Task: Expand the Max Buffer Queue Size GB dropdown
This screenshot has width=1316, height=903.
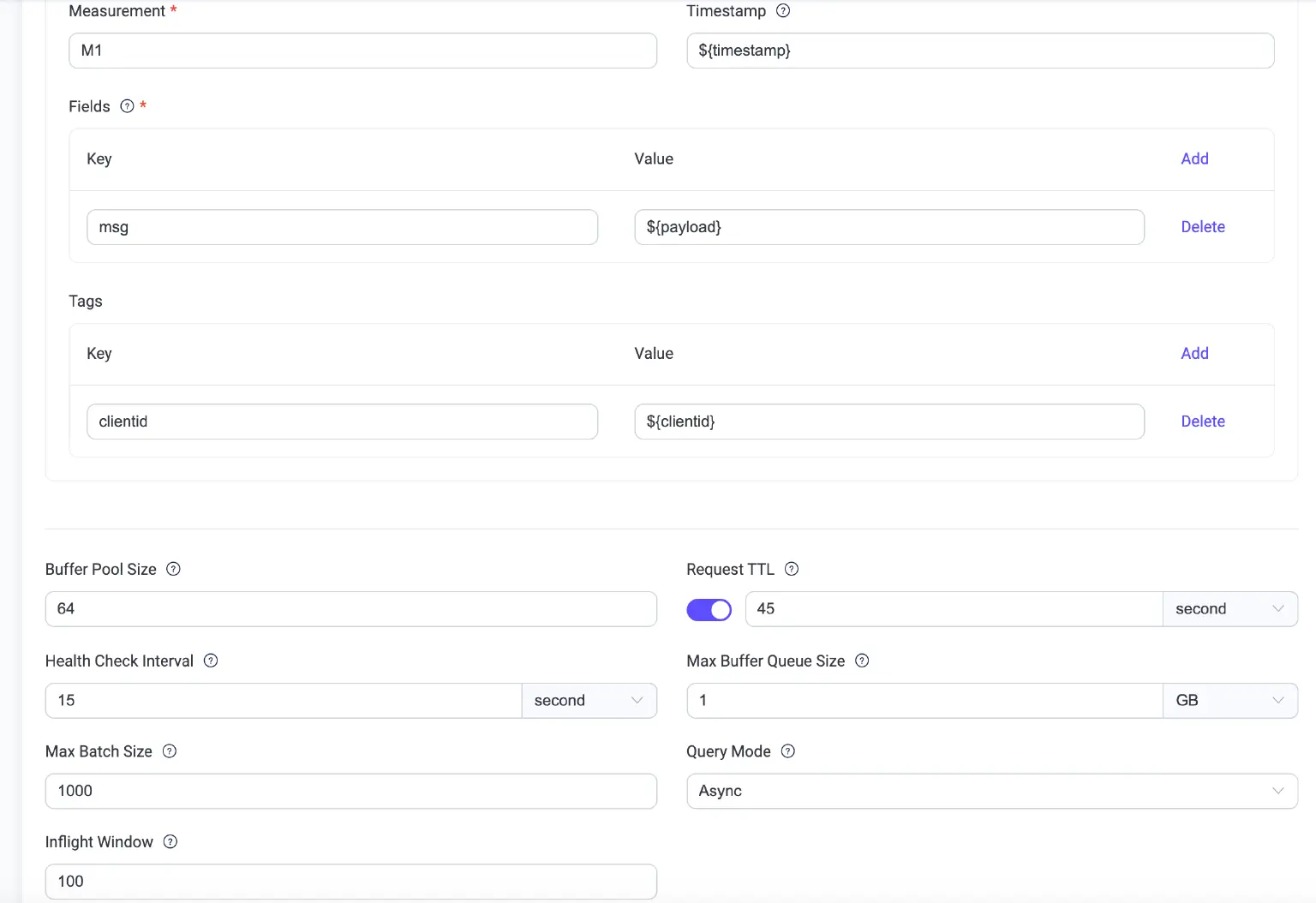Action: pyautogui.click(x=1229, y=701)
